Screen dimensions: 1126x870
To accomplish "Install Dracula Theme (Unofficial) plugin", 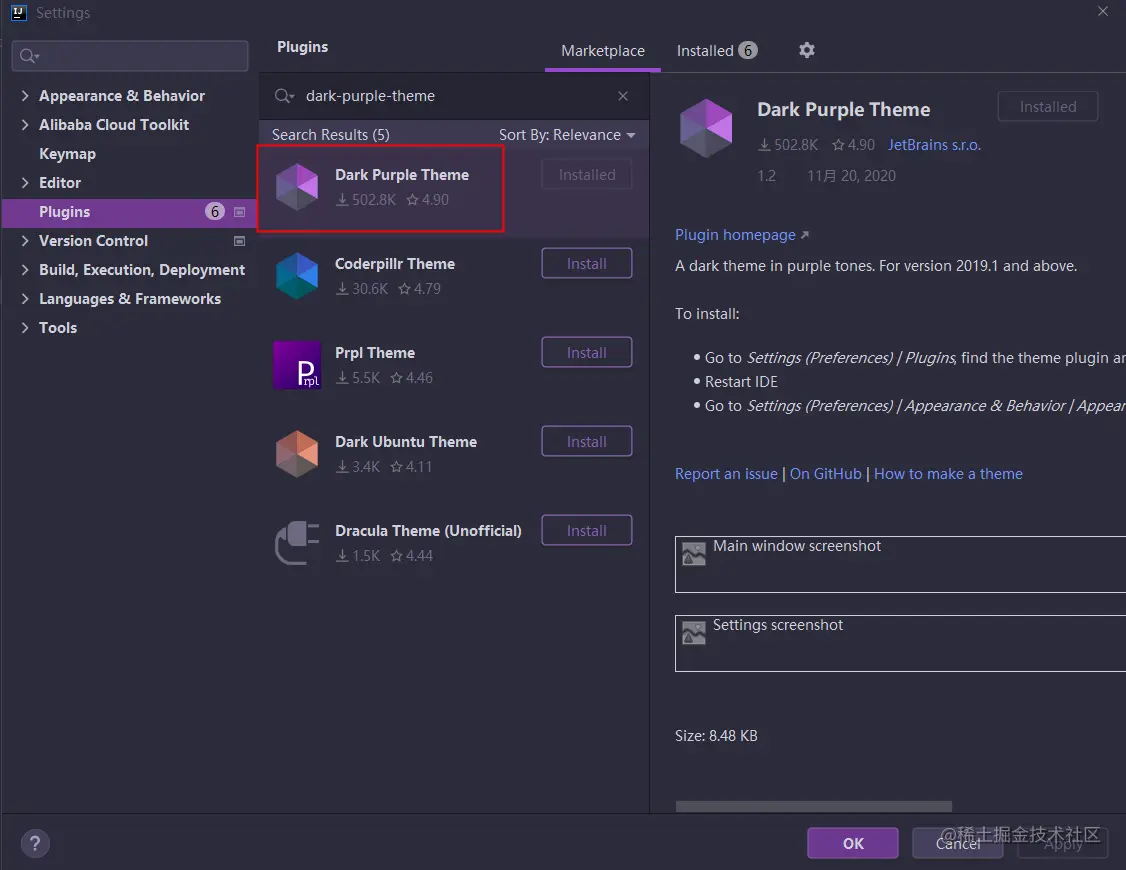I will 587,530.
